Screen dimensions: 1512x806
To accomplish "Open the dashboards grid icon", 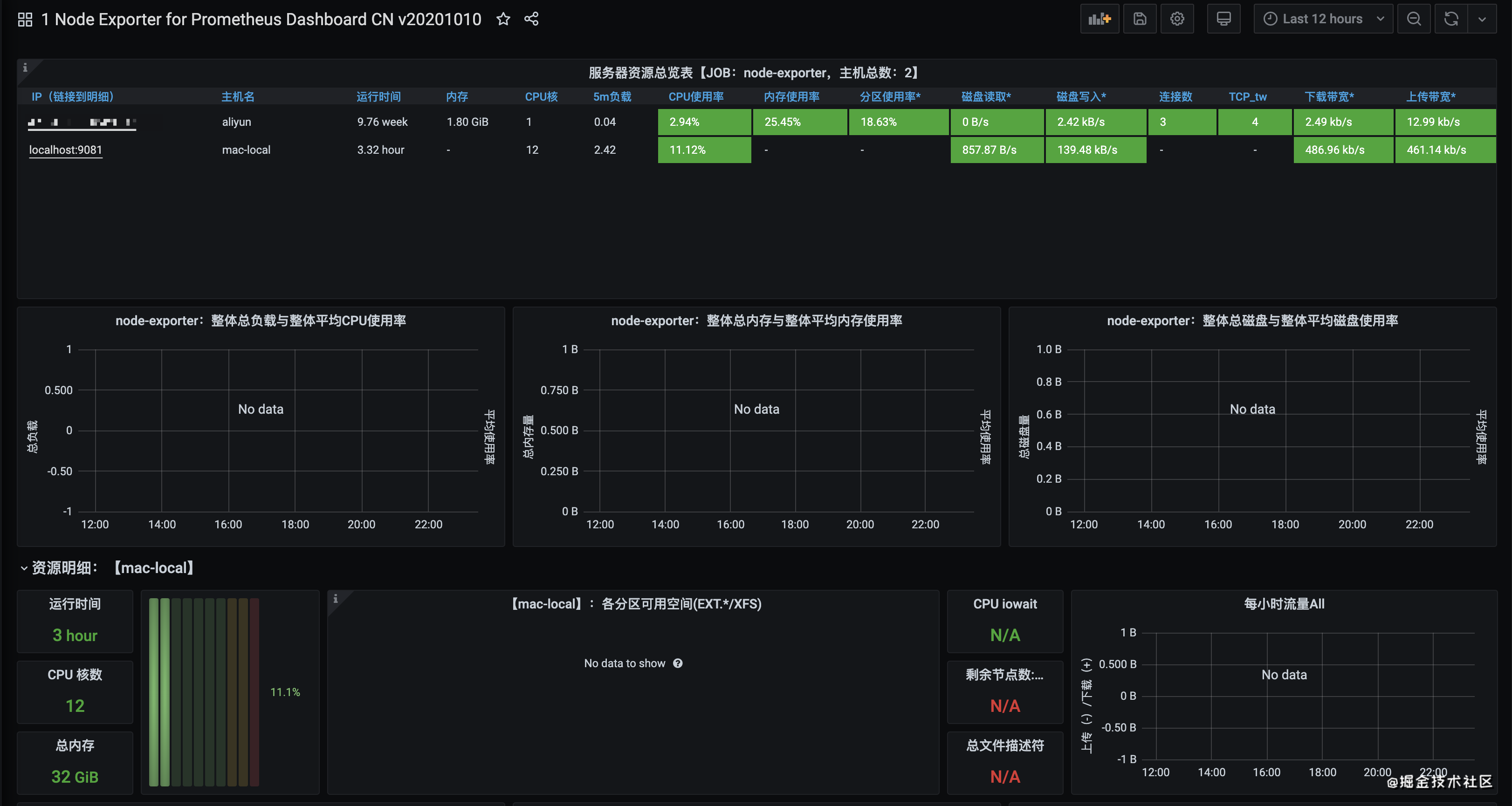I will tap(25, 20).
